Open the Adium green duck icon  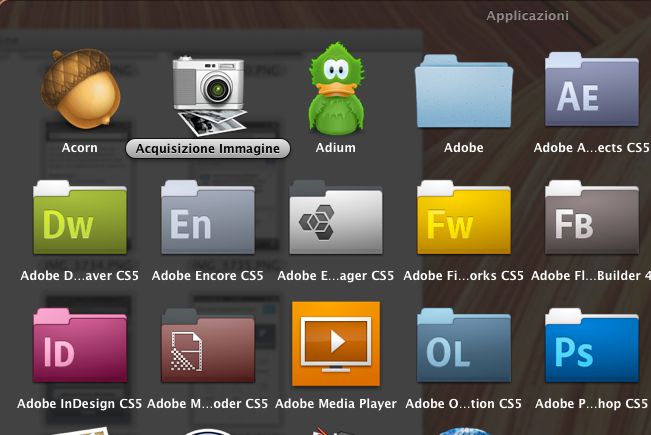point(336,88)
